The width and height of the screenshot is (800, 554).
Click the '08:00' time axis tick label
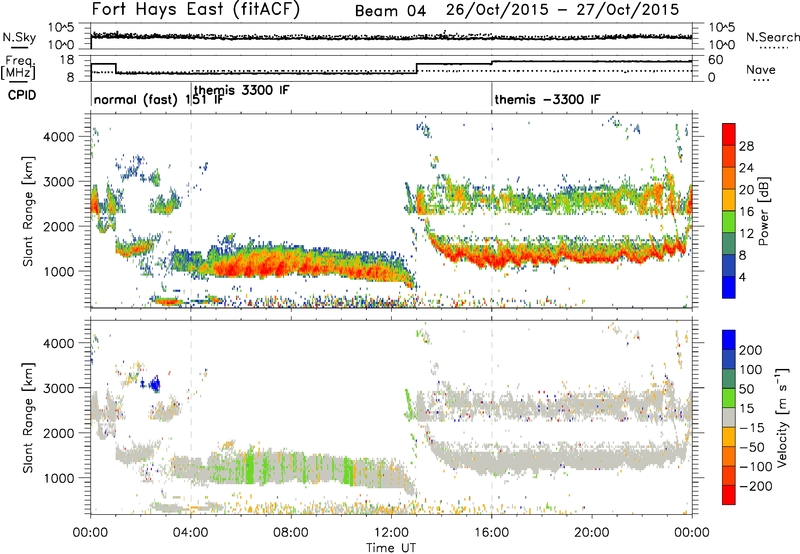[291, 533]
